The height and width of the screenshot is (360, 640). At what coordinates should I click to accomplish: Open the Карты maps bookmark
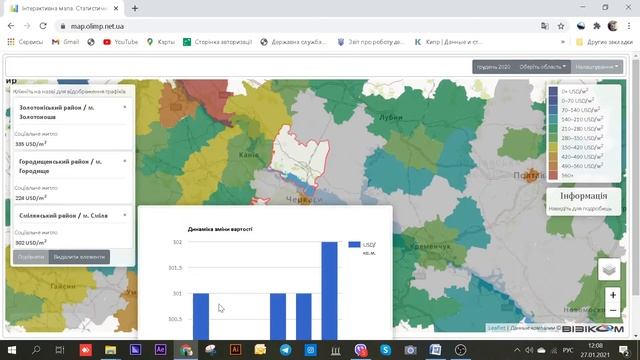pos(161,42)
